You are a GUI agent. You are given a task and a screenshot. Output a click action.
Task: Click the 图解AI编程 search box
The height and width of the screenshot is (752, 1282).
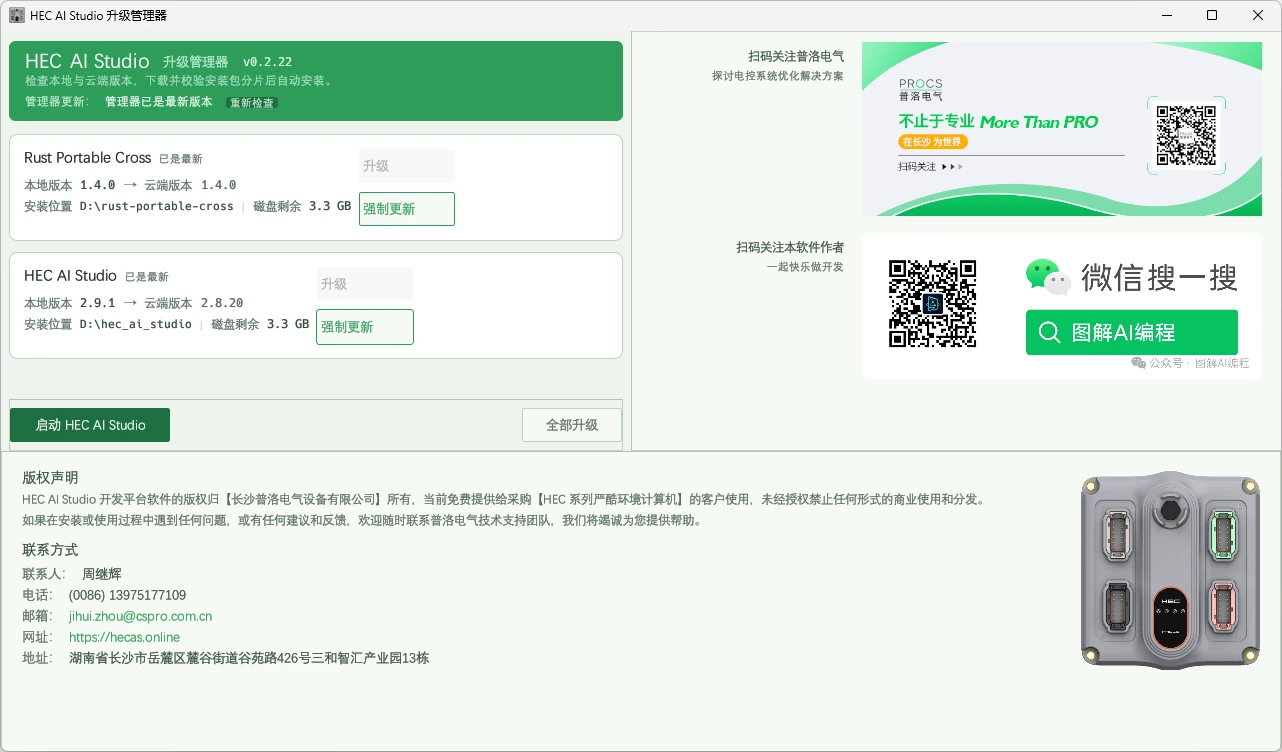[1132, 332]
